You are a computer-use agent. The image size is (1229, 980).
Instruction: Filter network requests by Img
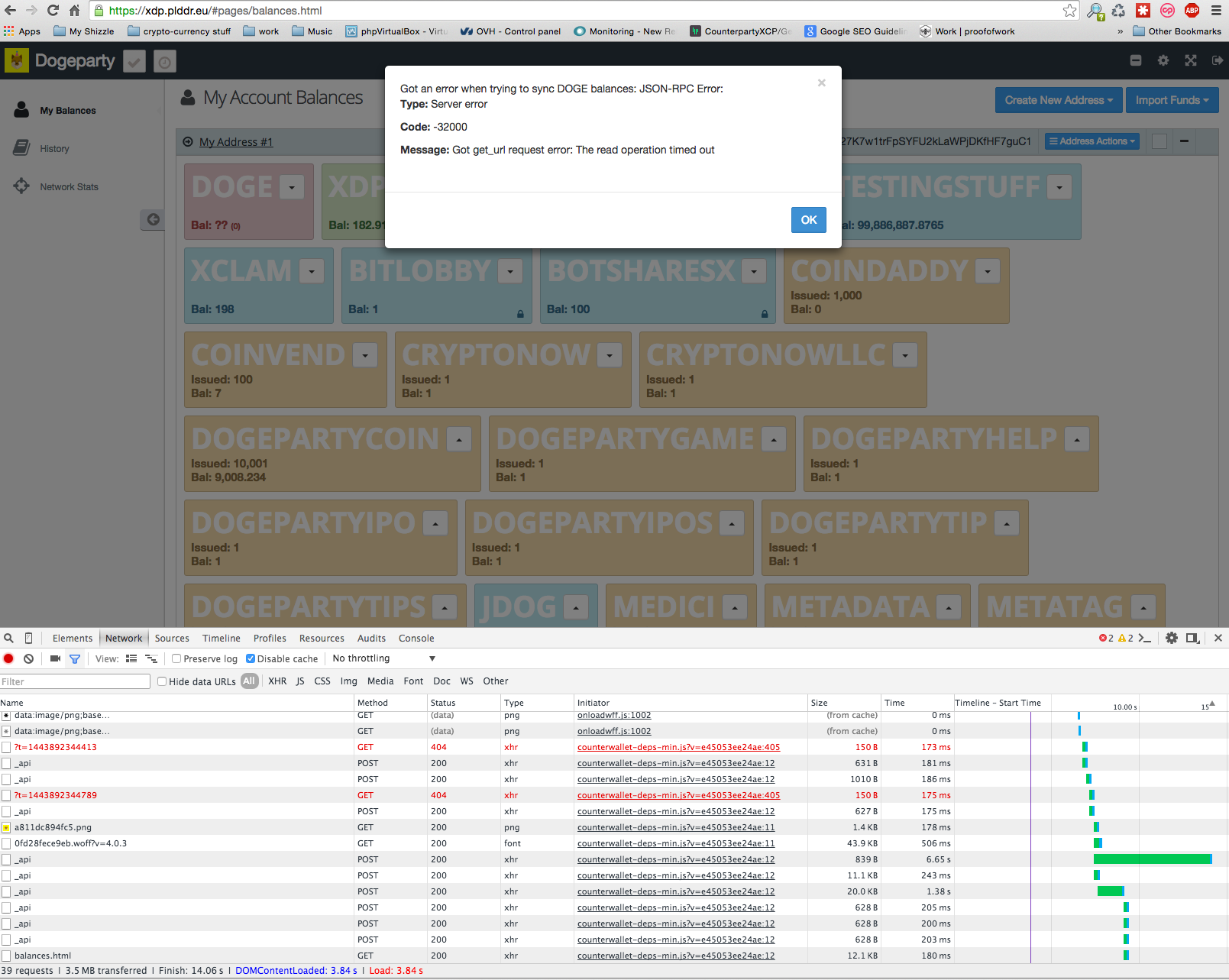[349, 681]
